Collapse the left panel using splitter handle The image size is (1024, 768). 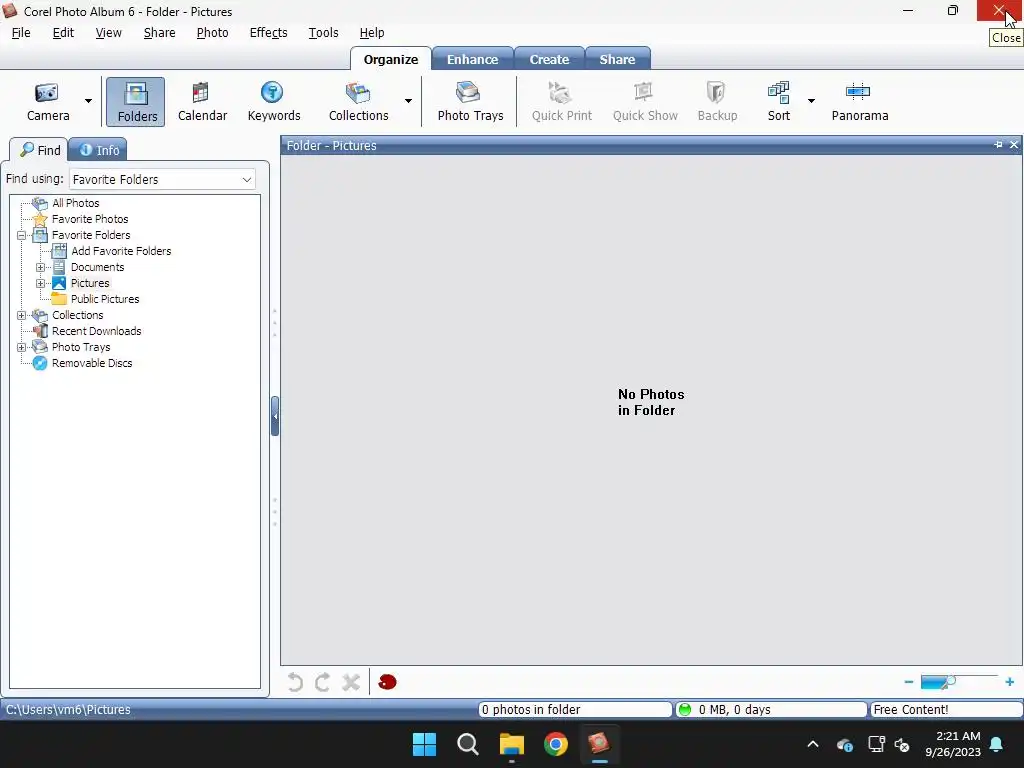275,416
